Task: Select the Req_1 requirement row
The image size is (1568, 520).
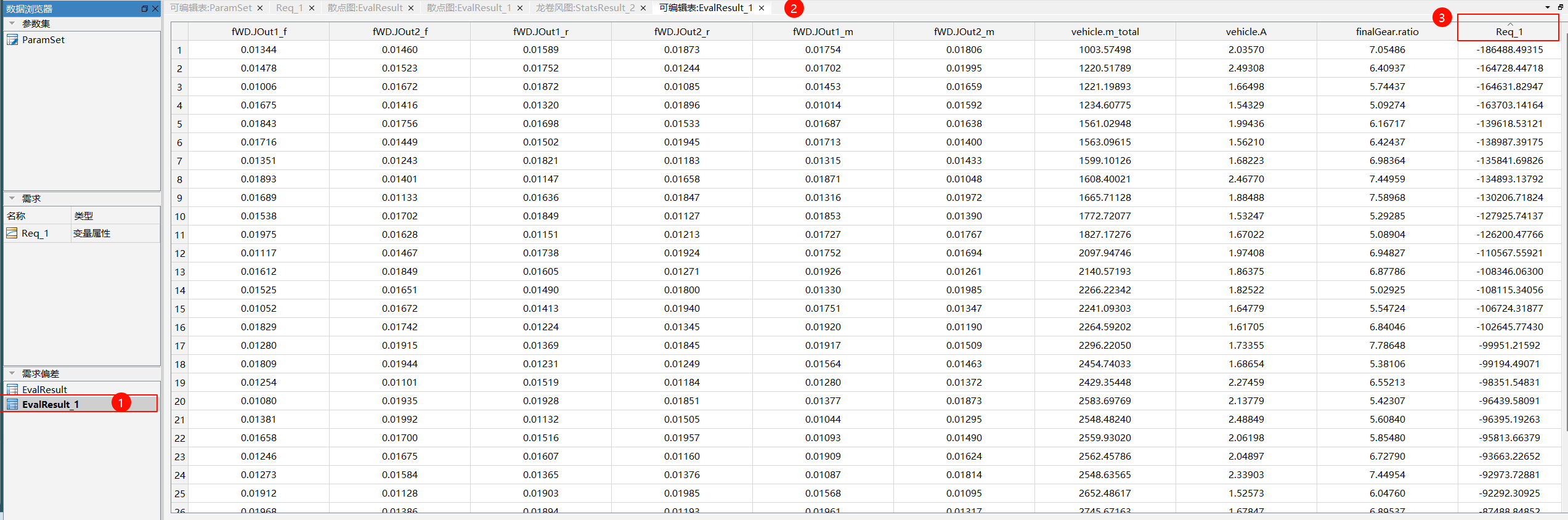Action: pos(81,233)
